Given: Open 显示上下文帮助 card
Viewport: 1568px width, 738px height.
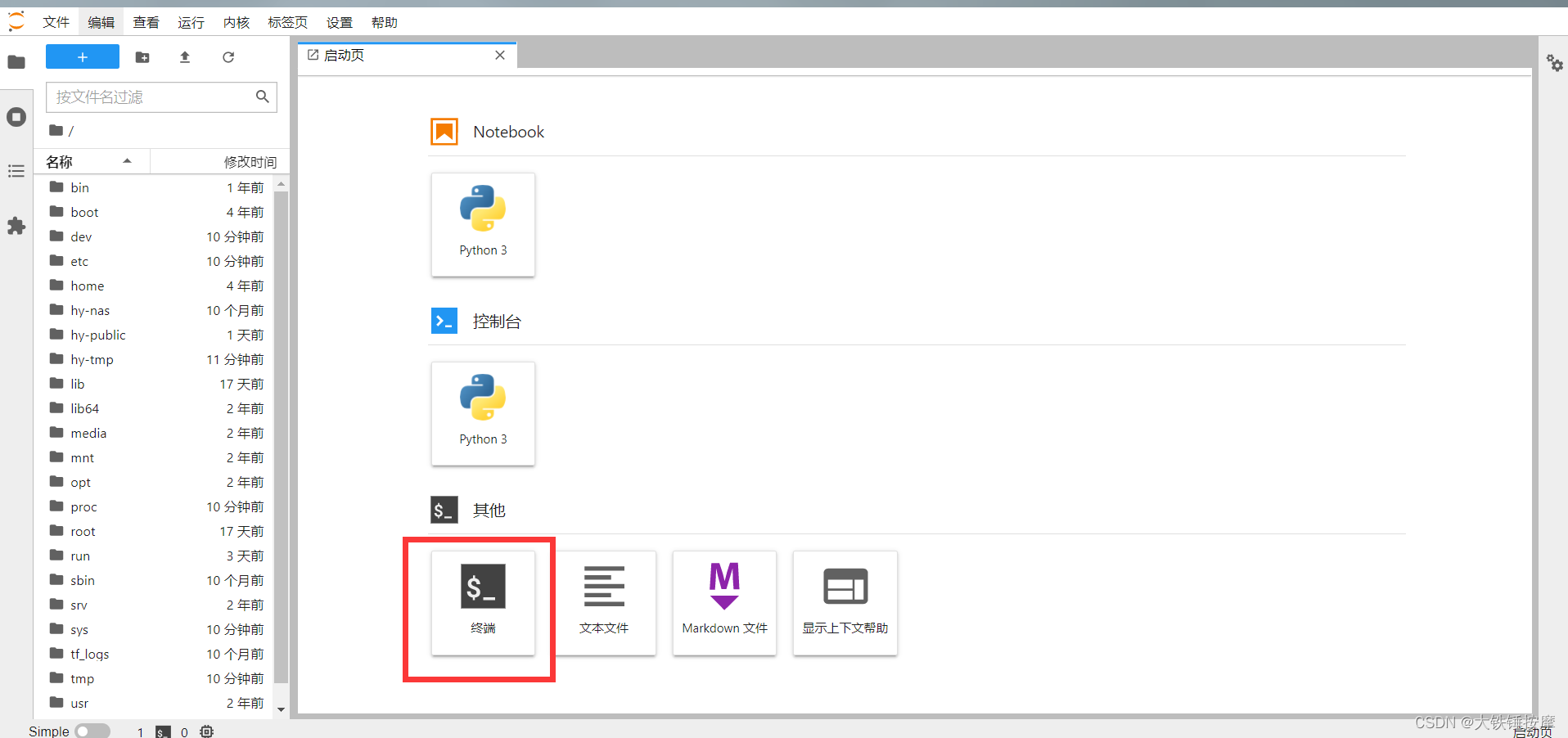Looking at the screenshot, I should (x=845, y=603).
